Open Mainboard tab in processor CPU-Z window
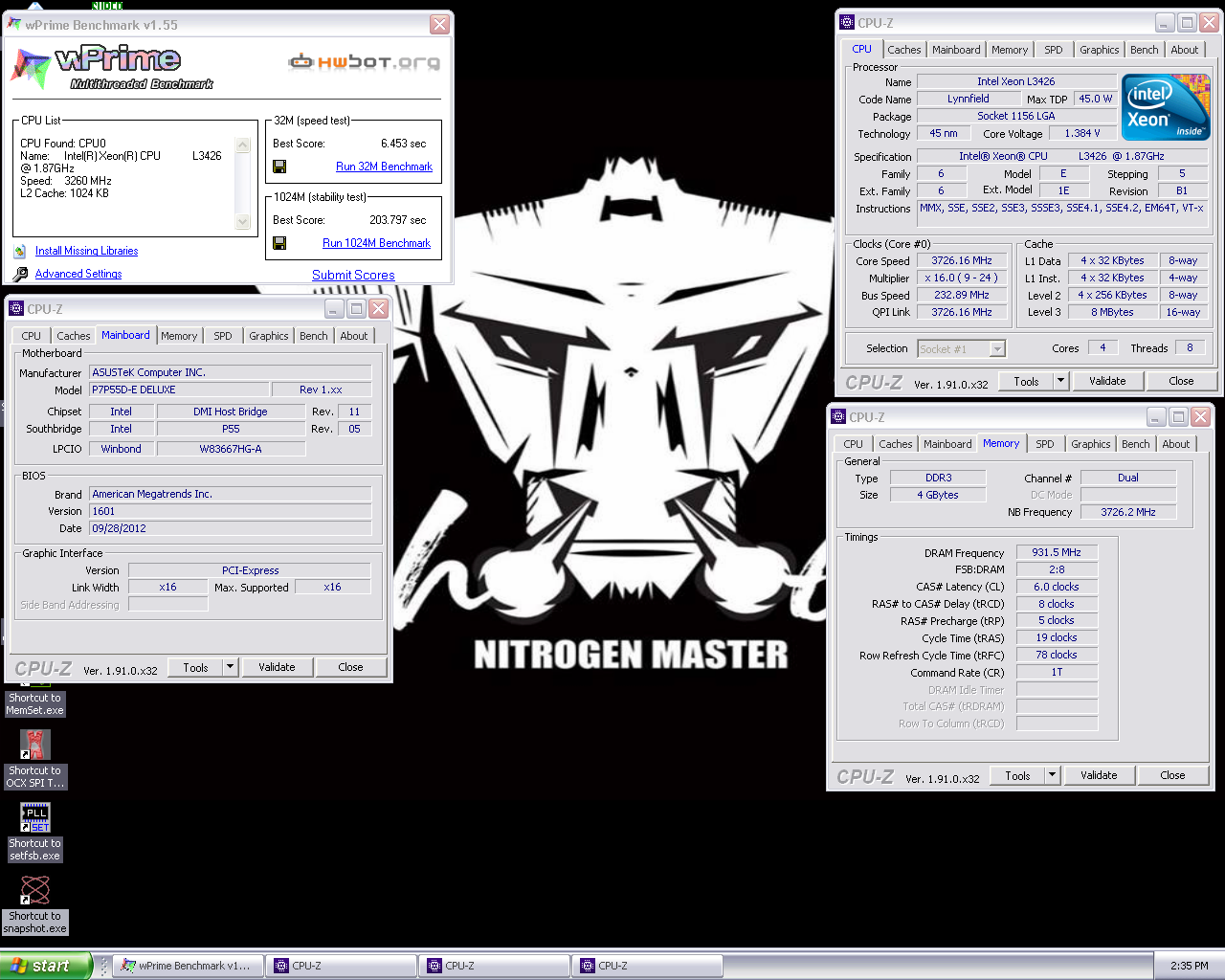 (x=956, y=50)
